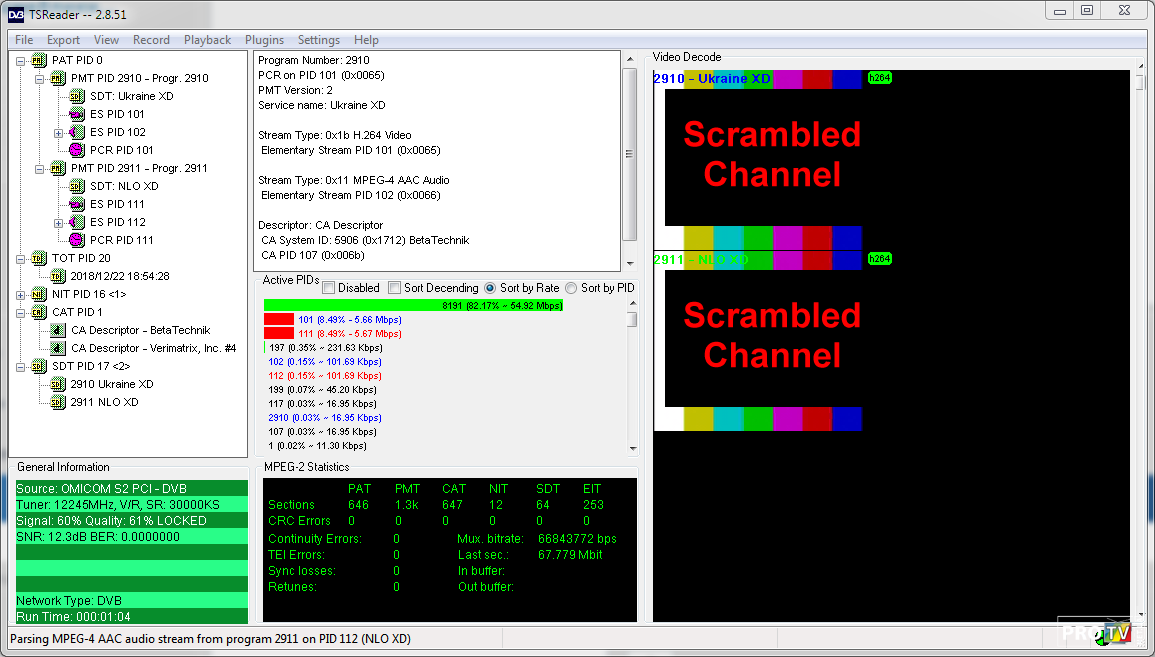Check the Sort Decending checkbox
This screenshot has height=657, width=1155.
click(x=395, y=288)
